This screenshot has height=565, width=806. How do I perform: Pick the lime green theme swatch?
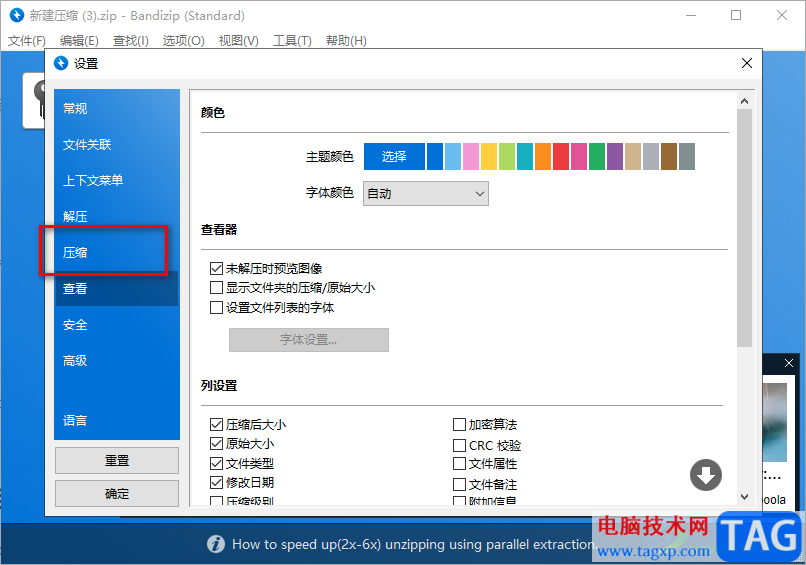pos(507,156)
